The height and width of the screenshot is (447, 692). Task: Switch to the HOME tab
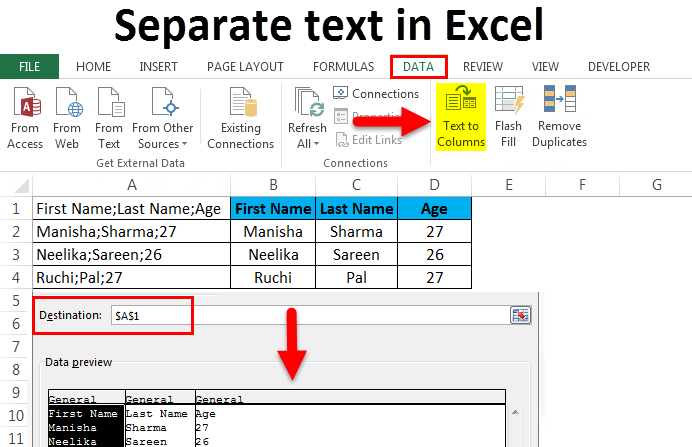[93, 67]
